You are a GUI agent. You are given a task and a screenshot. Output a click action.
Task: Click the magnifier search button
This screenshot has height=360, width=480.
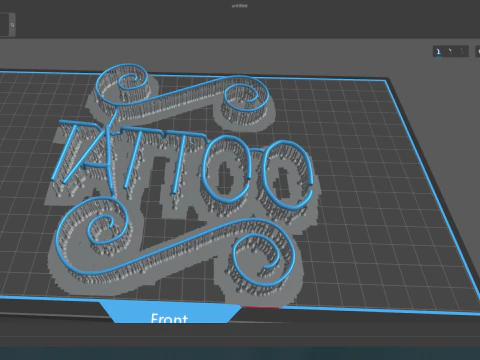pyautogui.click(x=12, y=25)
